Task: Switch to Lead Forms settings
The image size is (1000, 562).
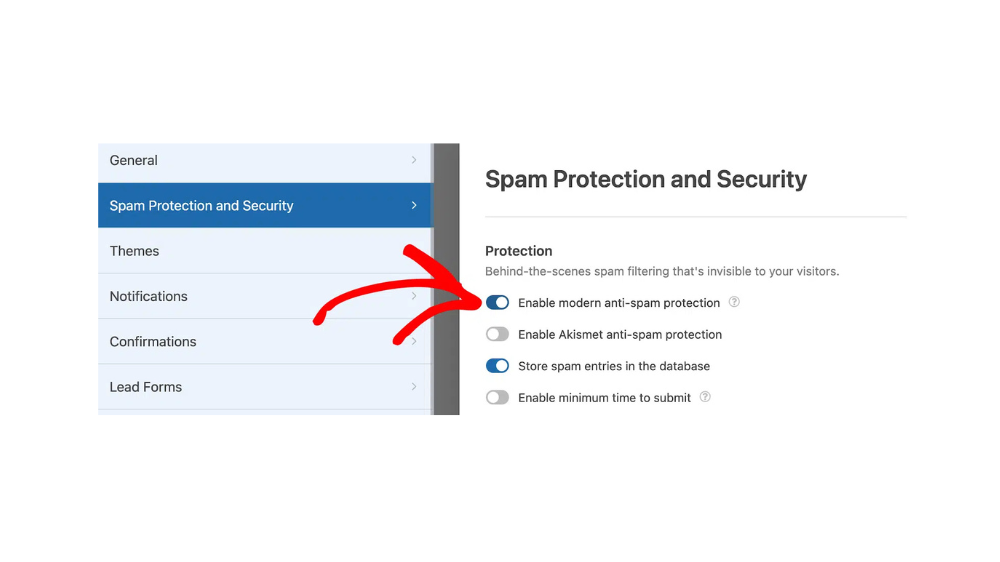Action: [265, 387]
